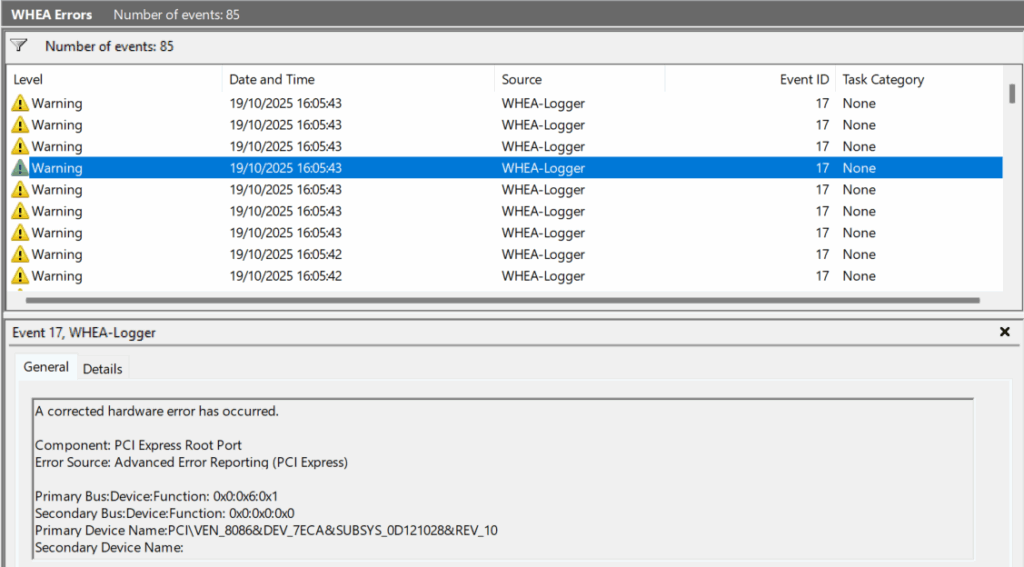Image resolution: width=1024 pixels, height=567 pixels.
Task: Click the filter funnel icon
Action: pos(19,46)
